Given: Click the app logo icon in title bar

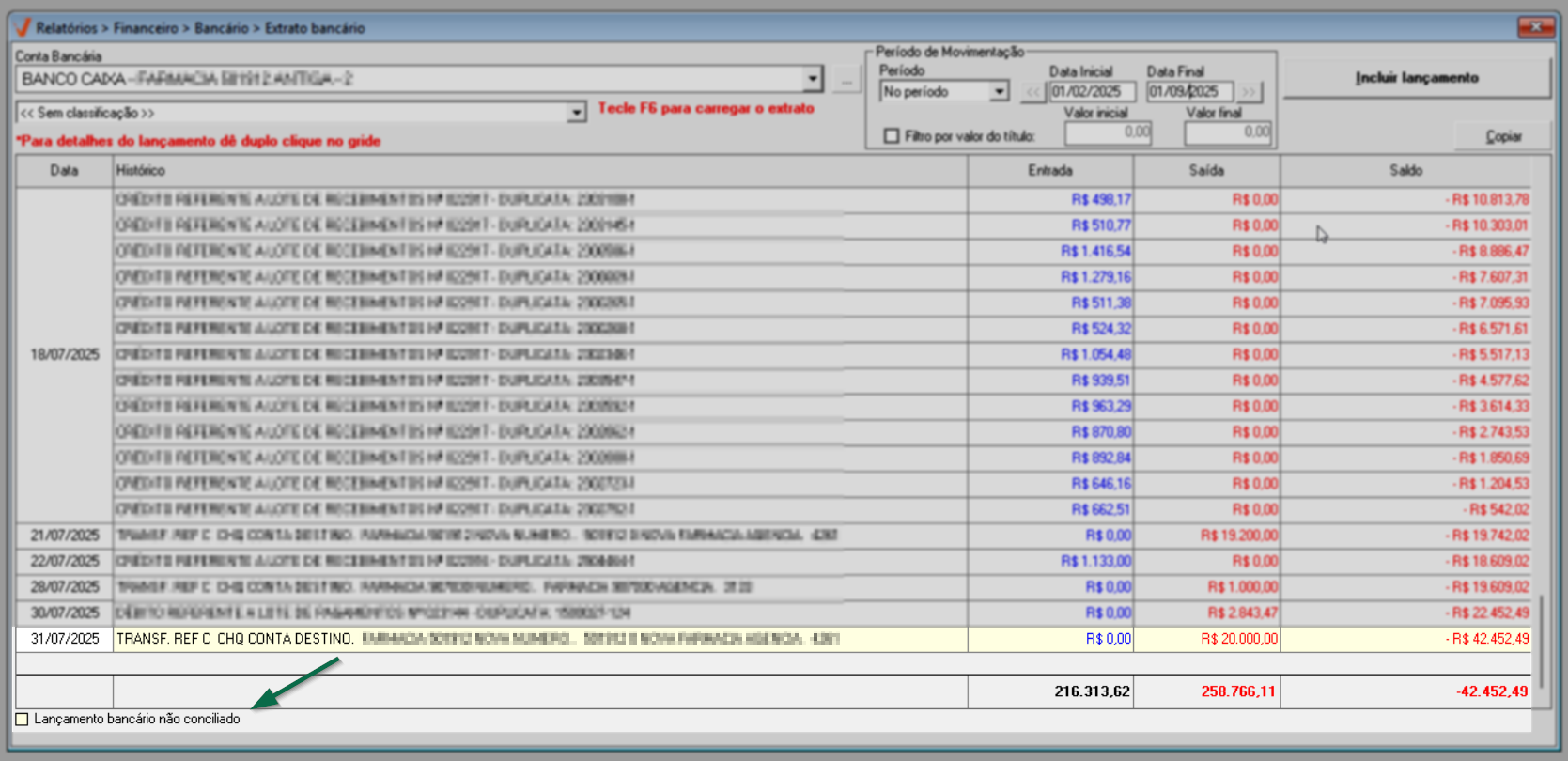Looking at the screenshot, I should click(x=23, y=27).
